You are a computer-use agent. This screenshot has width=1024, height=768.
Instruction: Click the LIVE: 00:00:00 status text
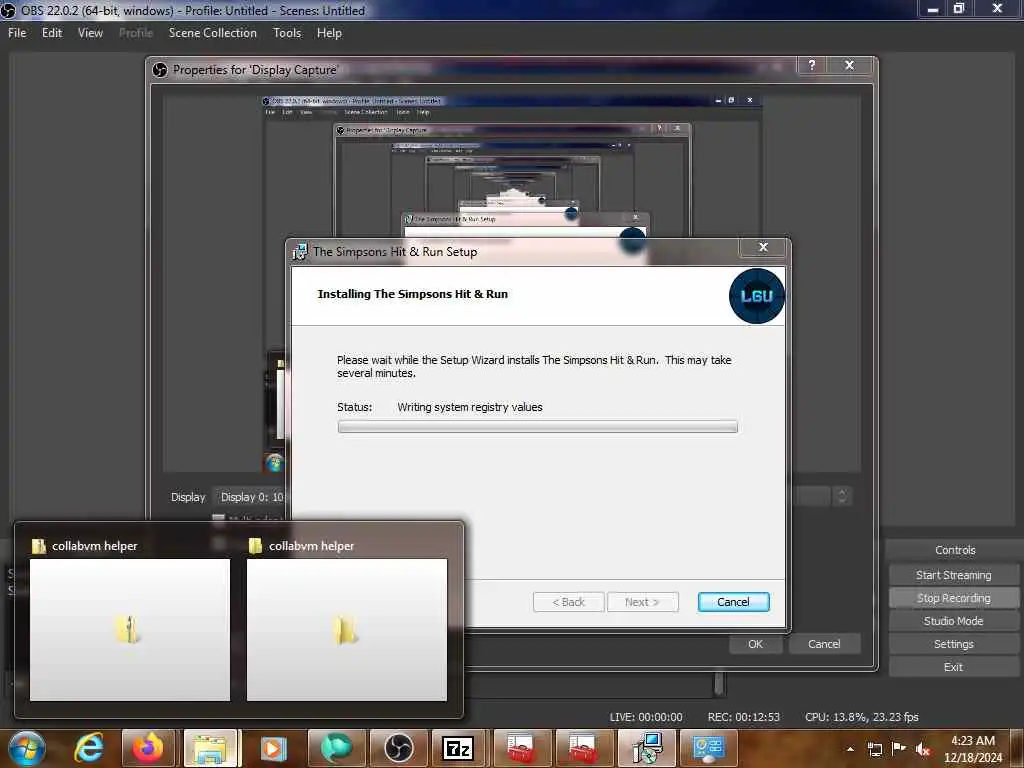coord(646,717)
